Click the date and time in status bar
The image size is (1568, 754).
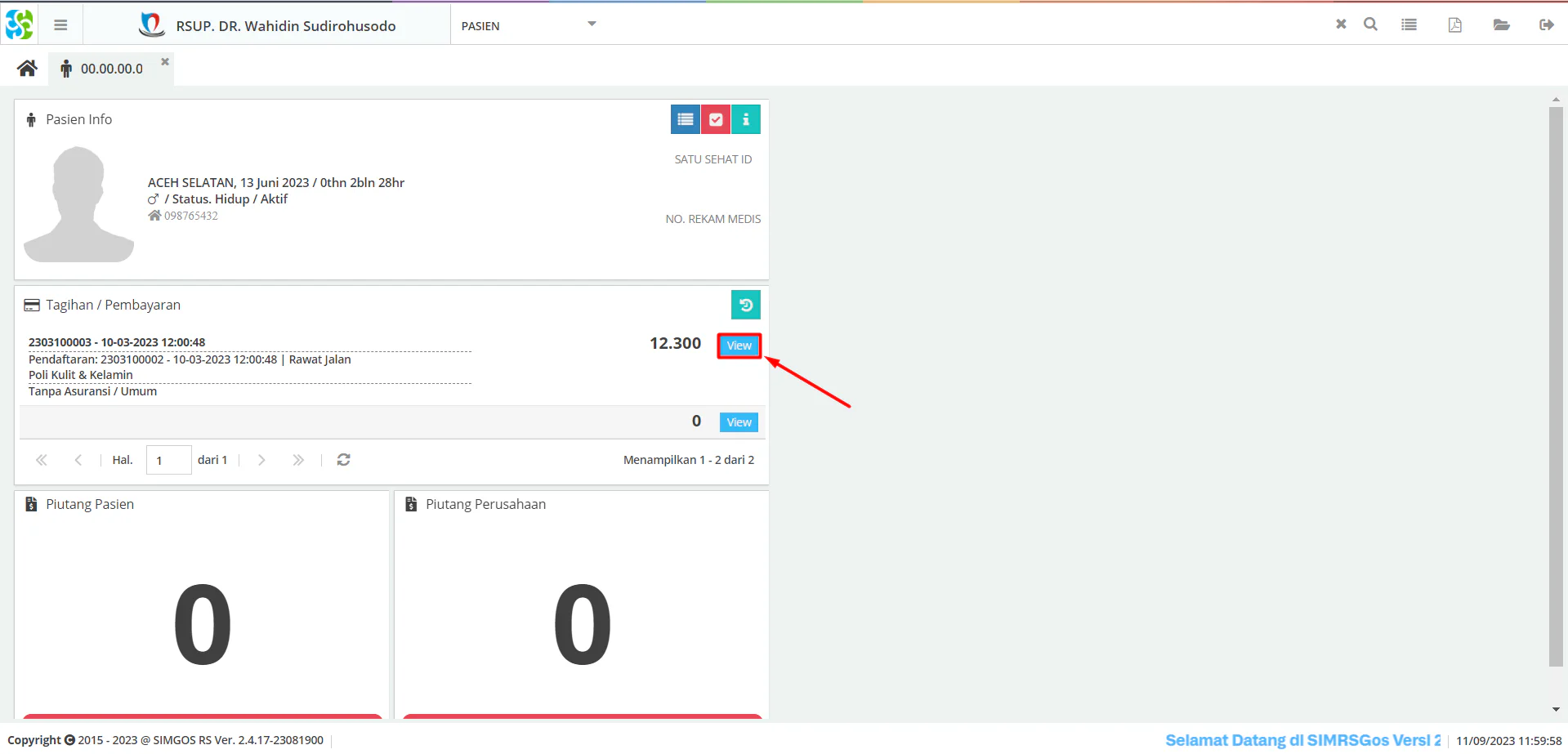(x=1508, y=741)
